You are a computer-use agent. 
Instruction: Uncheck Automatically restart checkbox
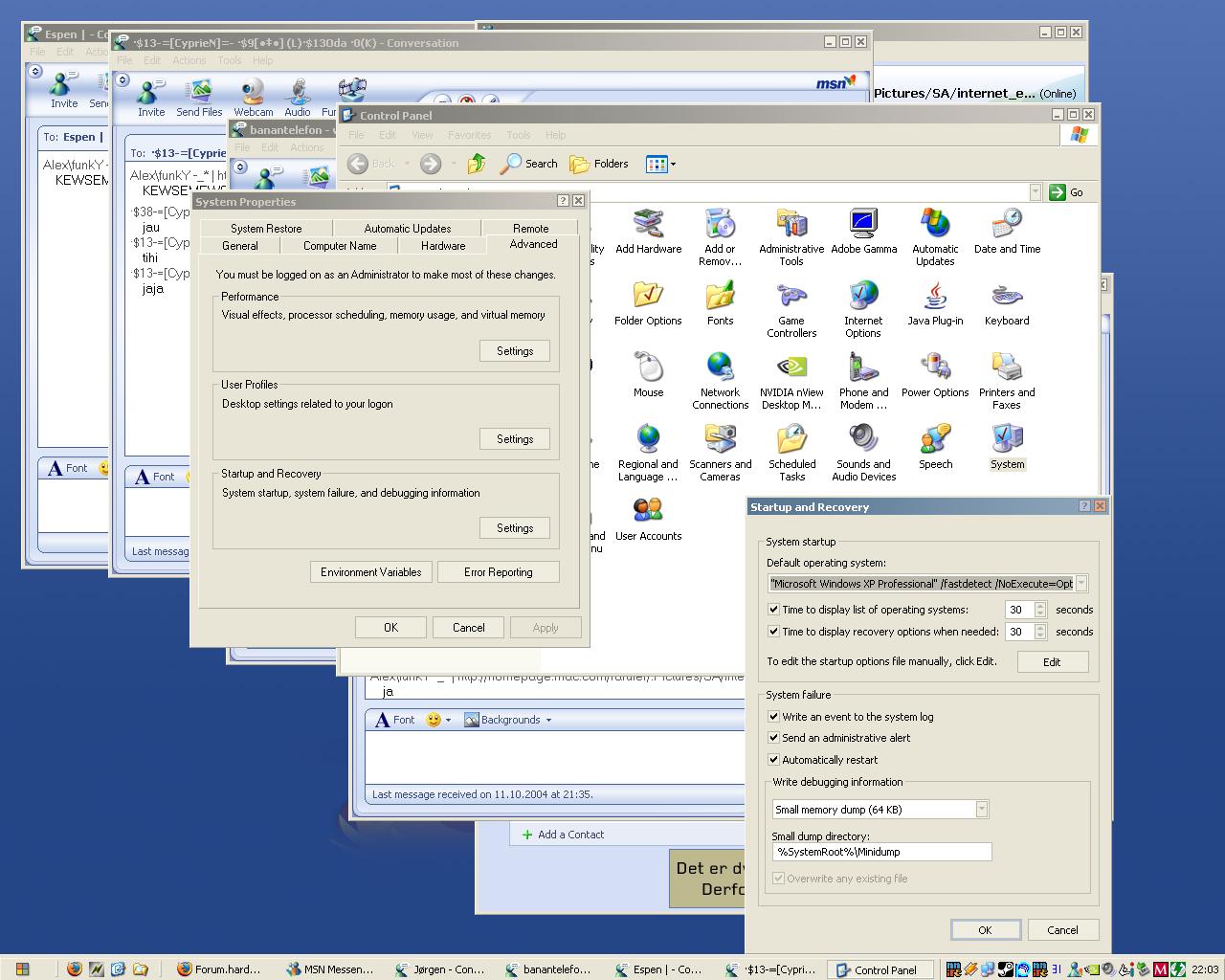pyautogui.click(x=774, y=760)
